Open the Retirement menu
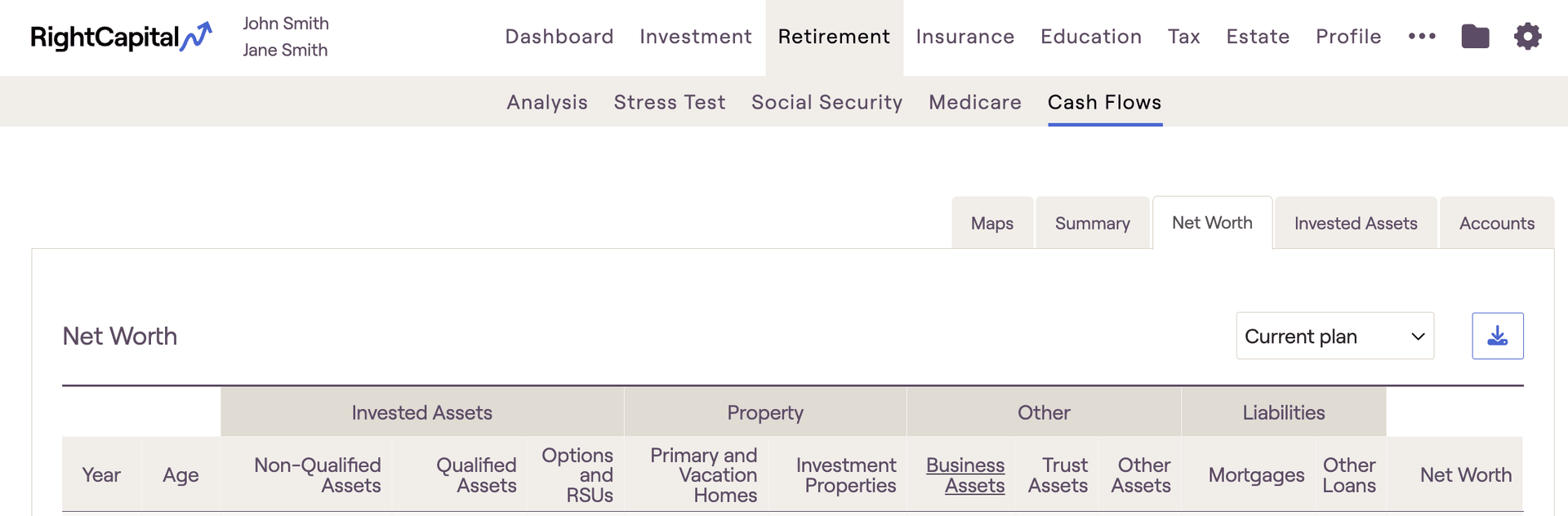Viewport: 1568px width, 516px height. click(834, 37)
